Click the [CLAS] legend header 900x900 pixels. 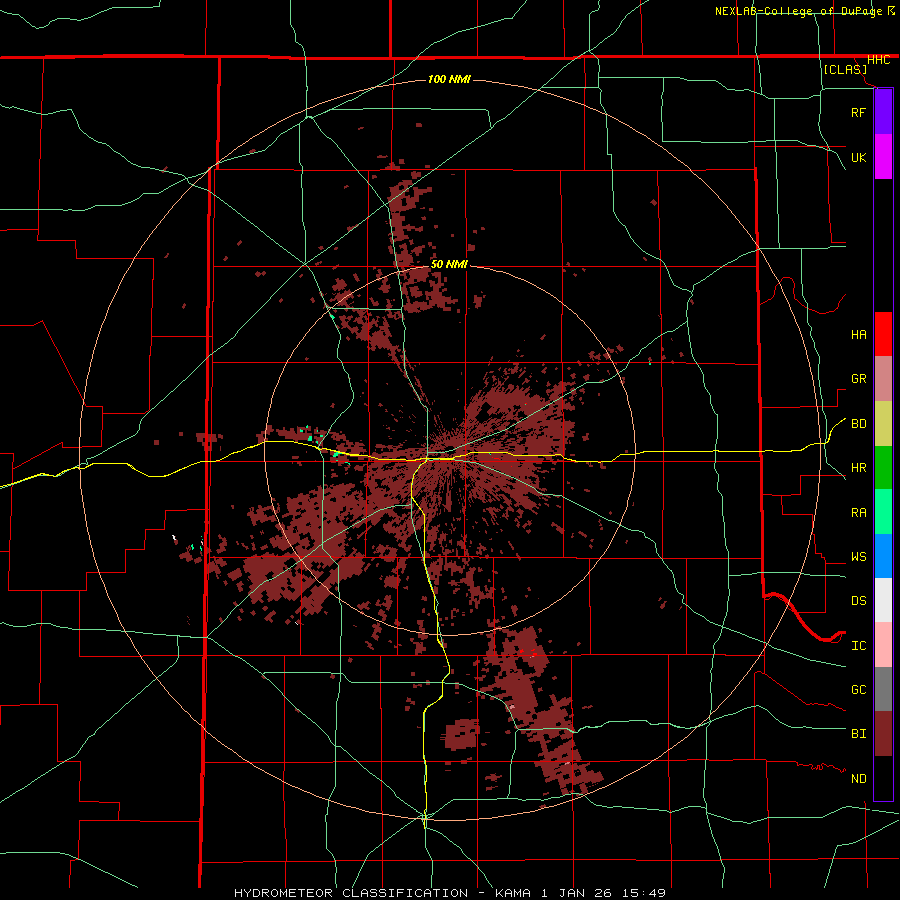click(845, 70)
